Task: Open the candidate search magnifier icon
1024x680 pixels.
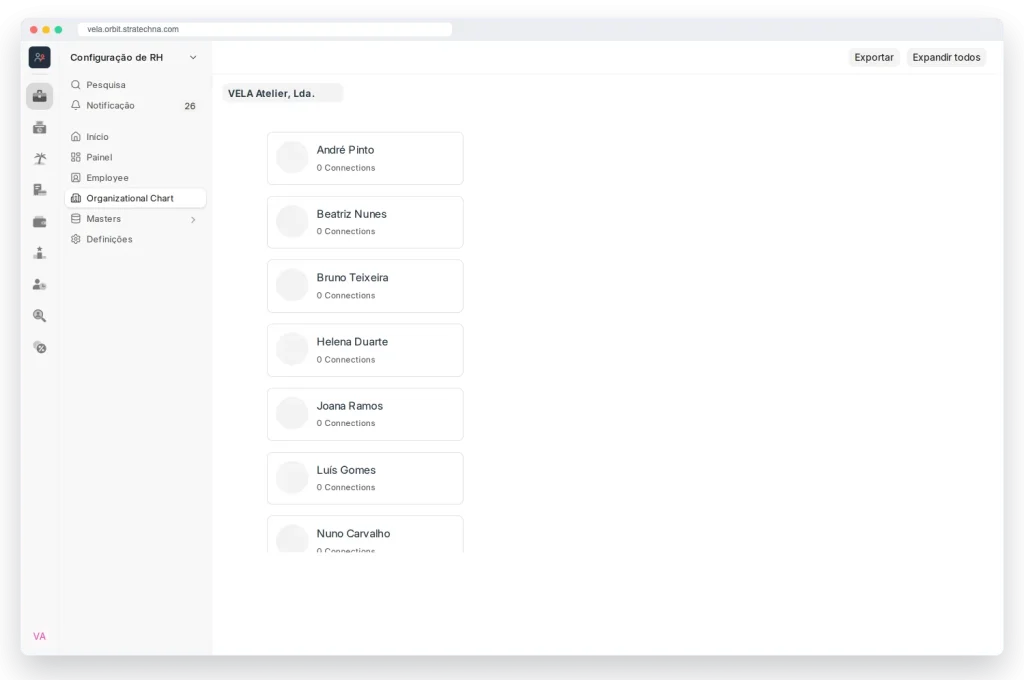Action: coord(39,316)
